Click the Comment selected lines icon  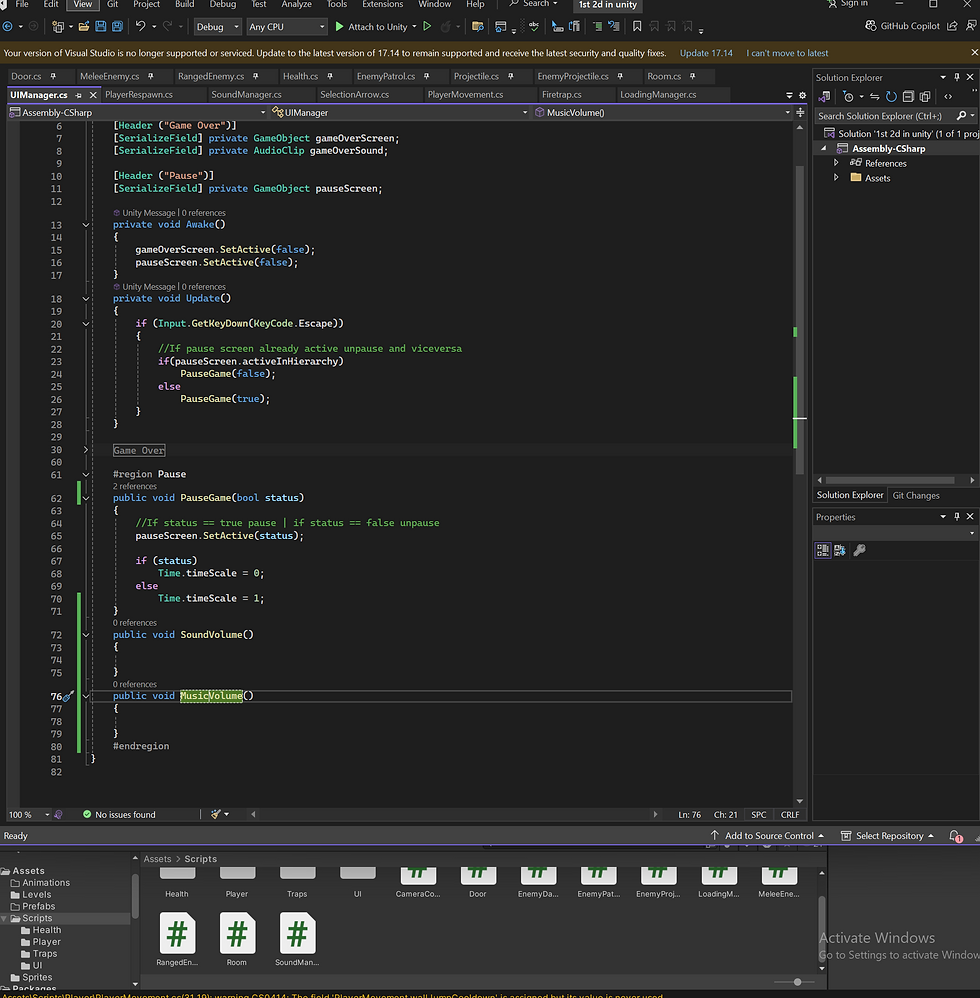click(597, 26)
